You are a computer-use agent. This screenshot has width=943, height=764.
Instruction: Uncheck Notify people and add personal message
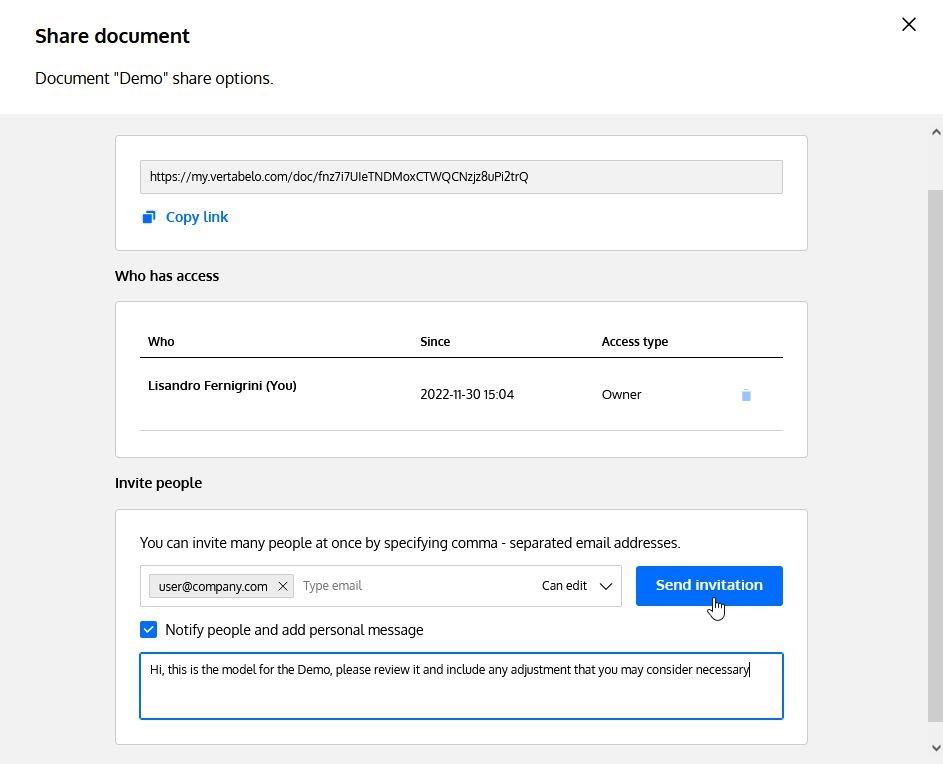149,629
